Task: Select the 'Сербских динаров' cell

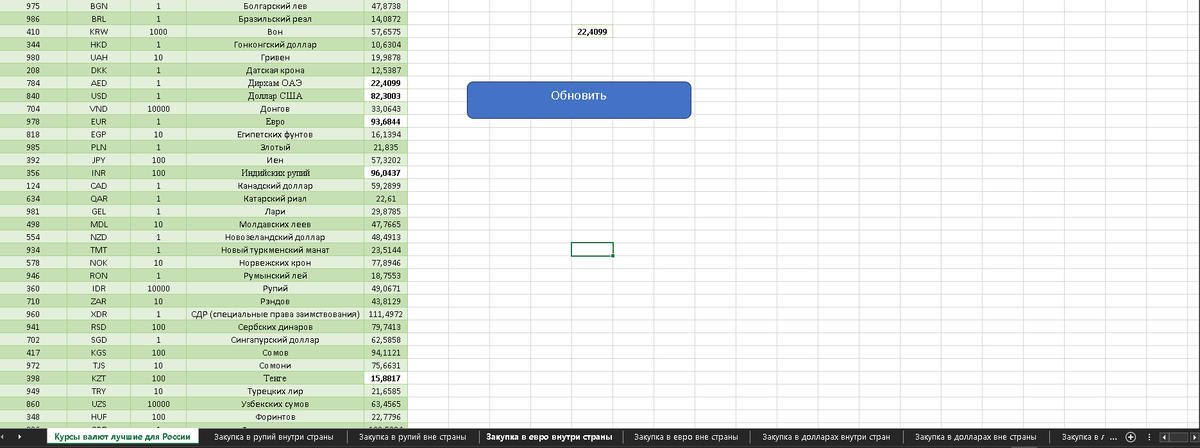Action: coord(275,327)
